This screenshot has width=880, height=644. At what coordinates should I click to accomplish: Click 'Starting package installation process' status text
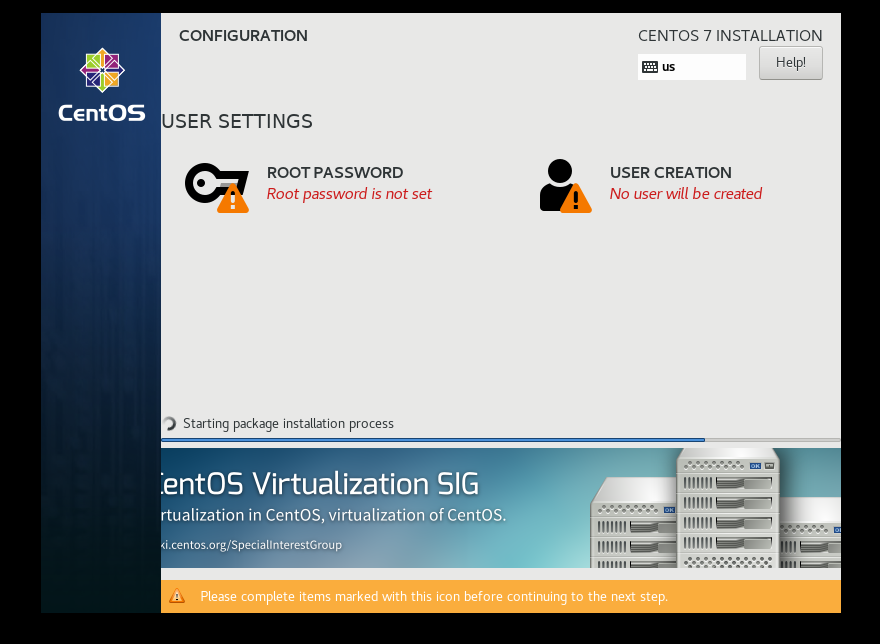tap(288, 423)
